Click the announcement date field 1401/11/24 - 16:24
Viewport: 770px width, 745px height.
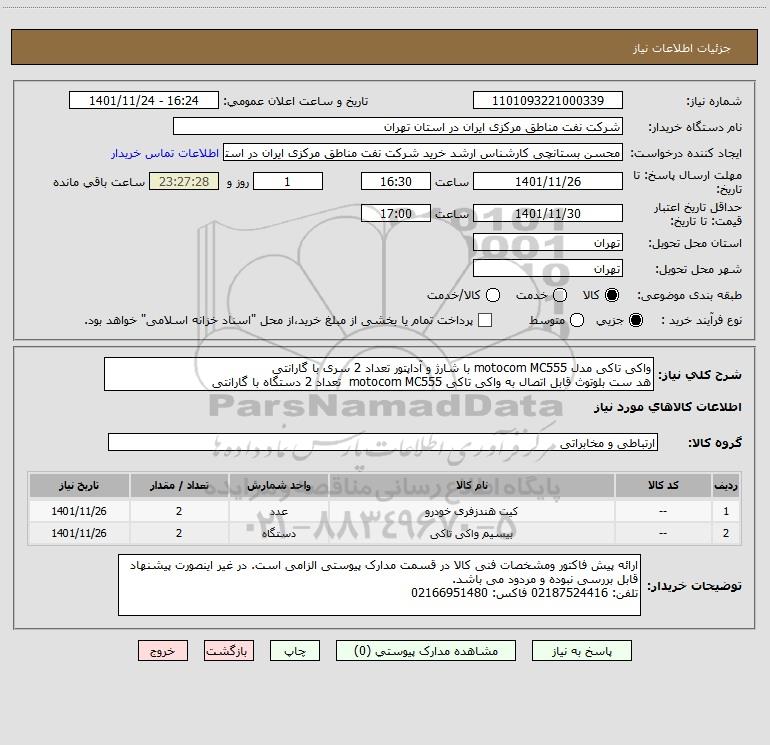pos(144,100)
